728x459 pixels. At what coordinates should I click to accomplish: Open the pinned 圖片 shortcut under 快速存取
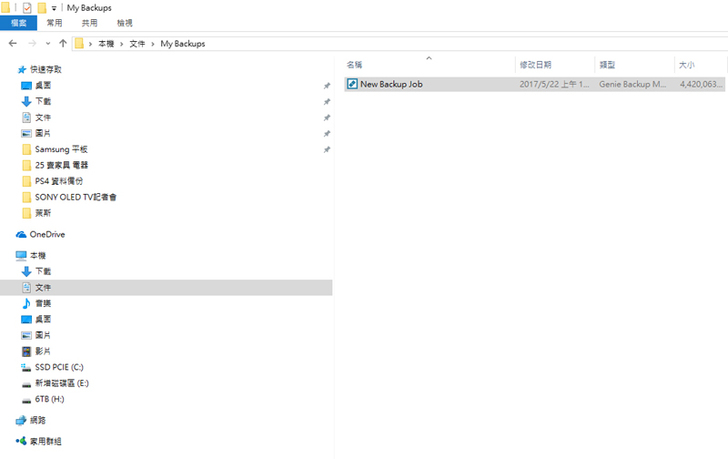(43, 133)
